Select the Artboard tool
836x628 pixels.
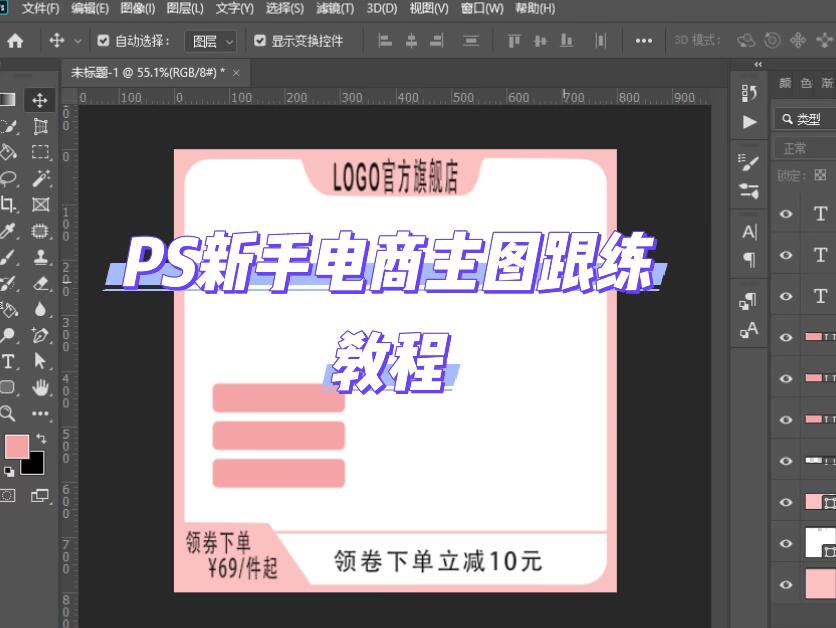(41, 126)
